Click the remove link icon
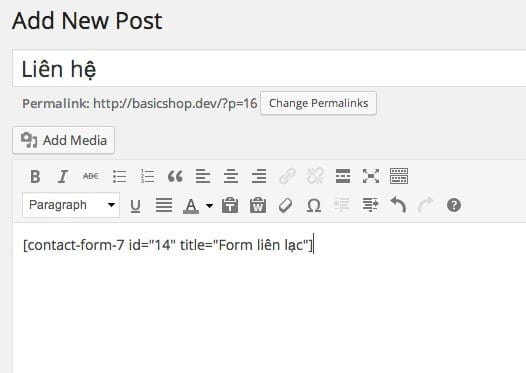Image resolution: width=526 pixels, height=373 pixels. (315, 176)
